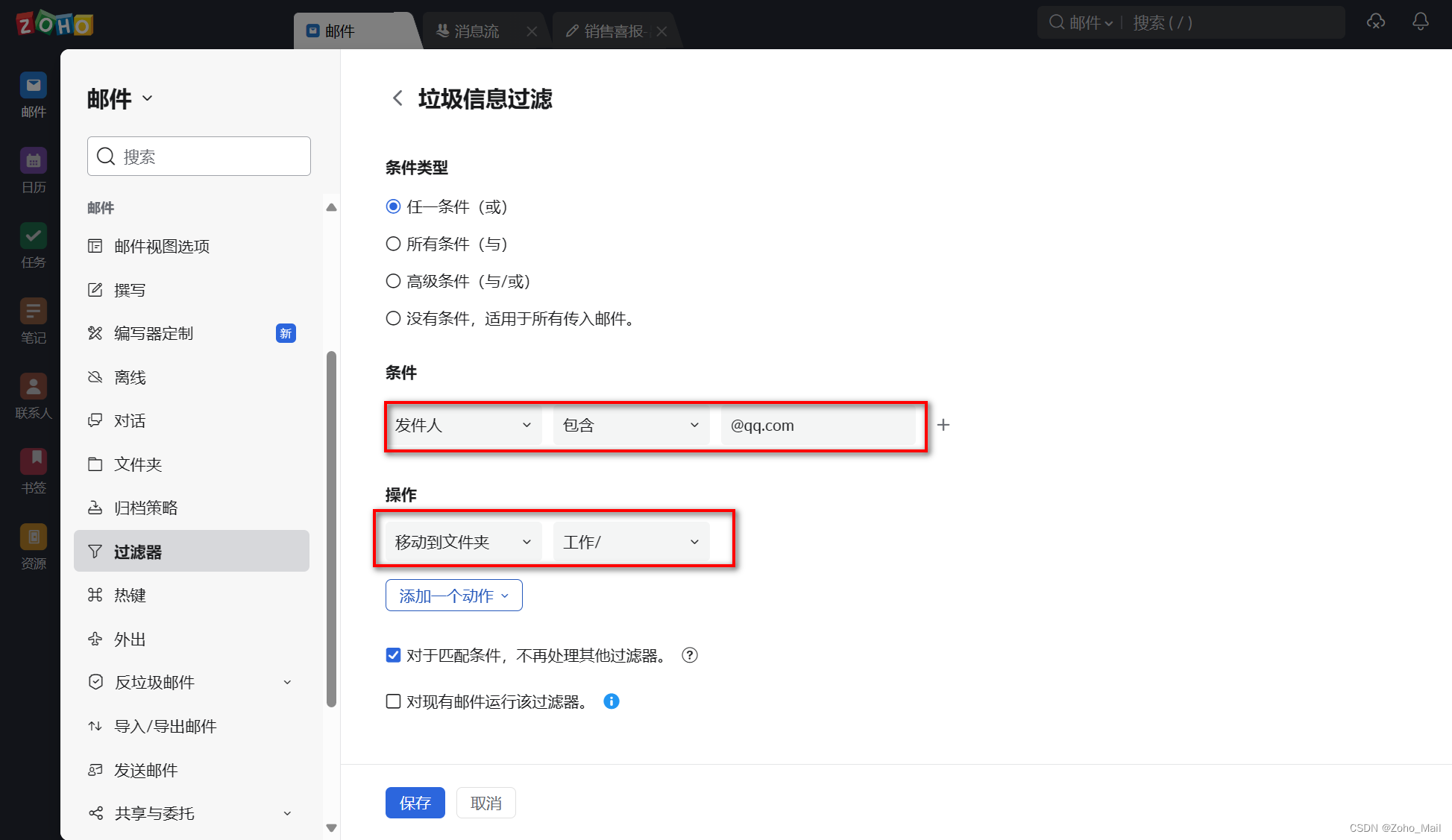Click the notification bell icon
Image resolution: width=1452 pixels, height=840 pixels.
pyautogui.click(x=1421, y=22)
